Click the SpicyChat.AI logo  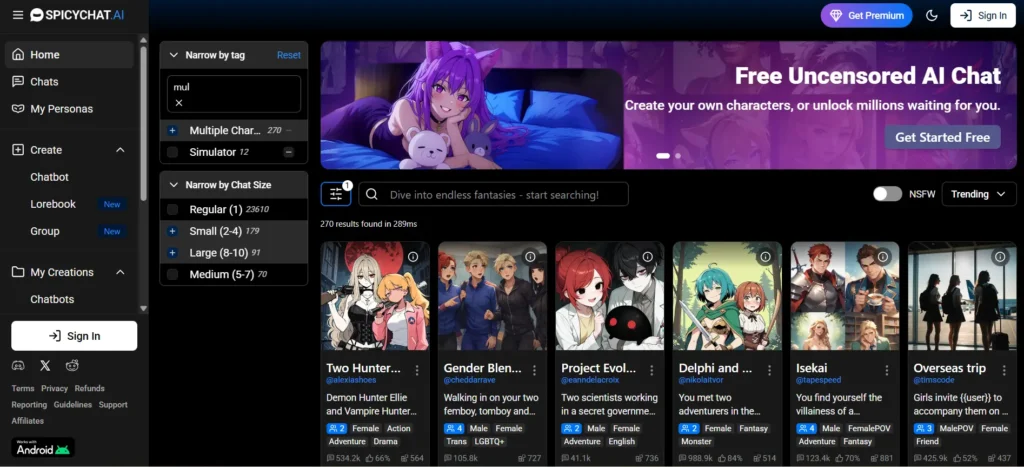tap(77, 15)
